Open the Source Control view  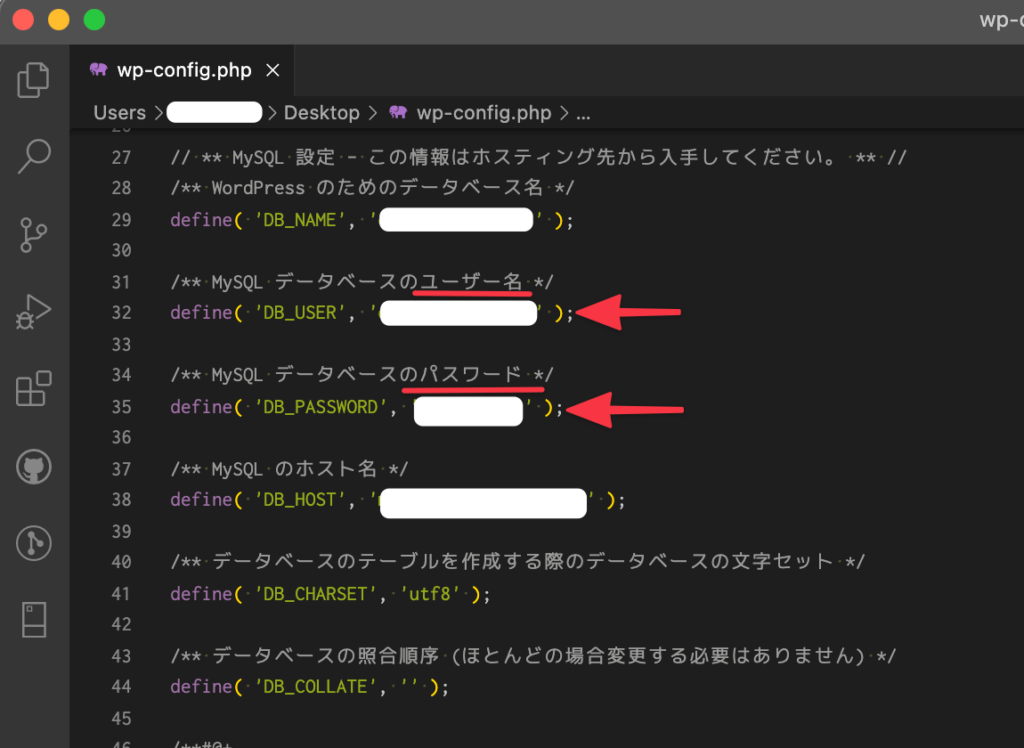click(x=33, y=235)
